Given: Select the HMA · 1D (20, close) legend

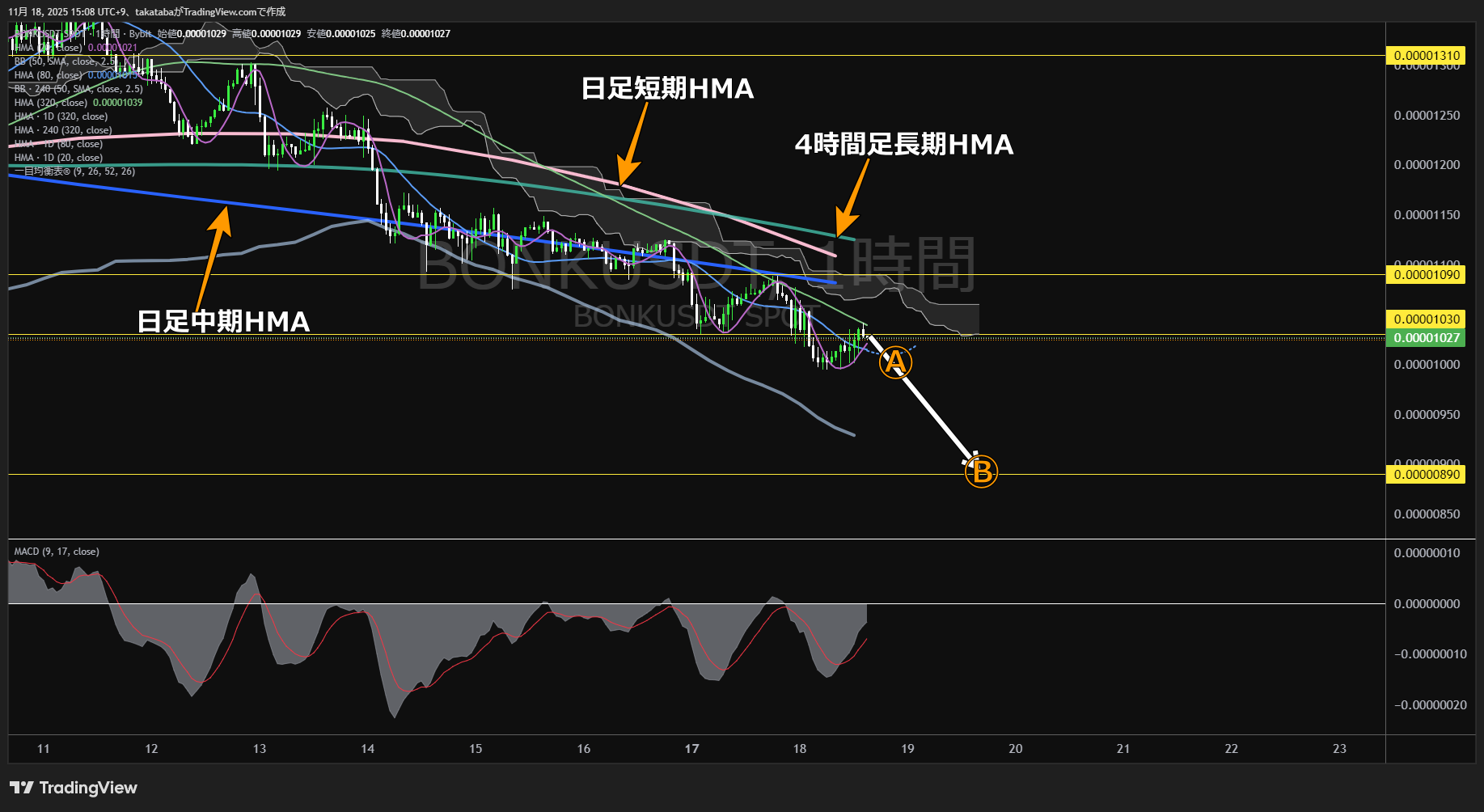Looking at the screenshot, I should [58, 158].
